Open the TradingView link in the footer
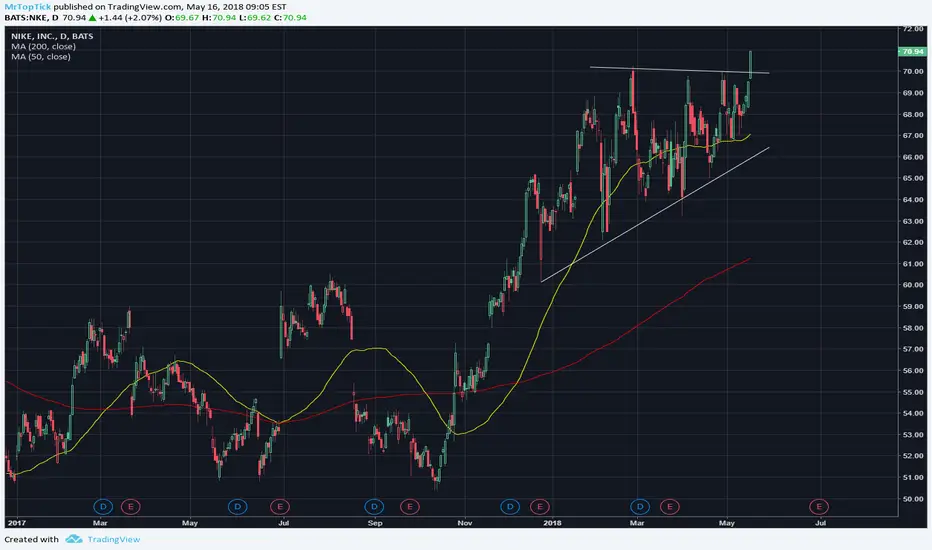This screenshot has height=550, width=932. [114, 539]
